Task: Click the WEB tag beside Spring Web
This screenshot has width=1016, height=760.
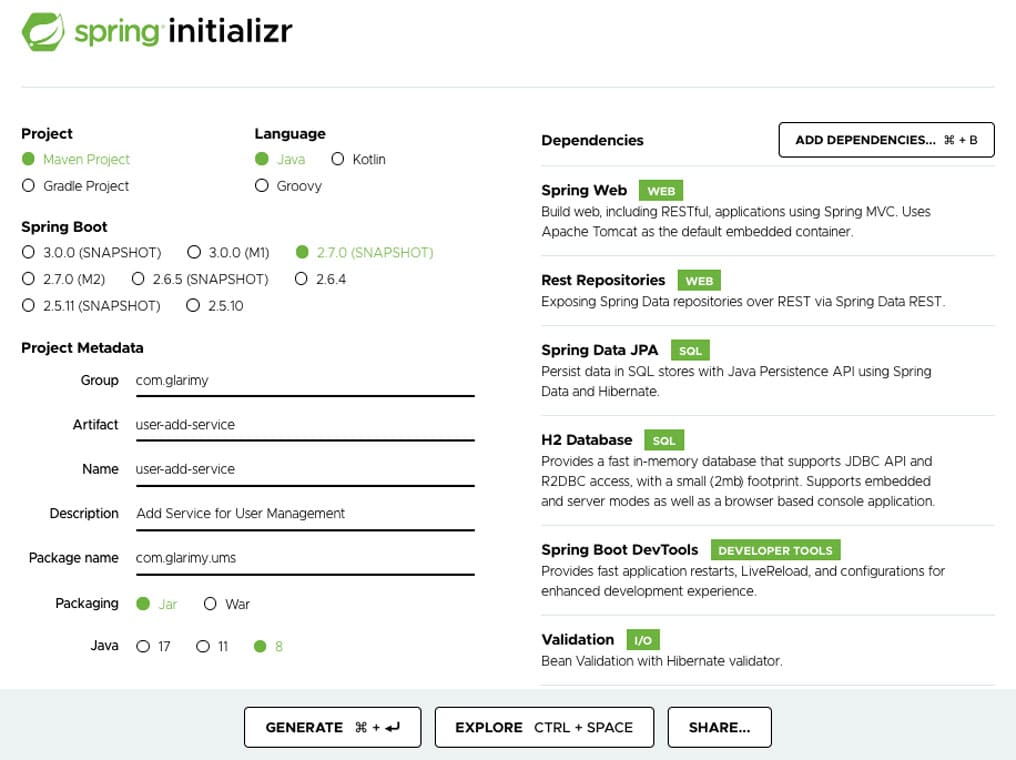Action: pyautogui.click(x=661, y=191)
